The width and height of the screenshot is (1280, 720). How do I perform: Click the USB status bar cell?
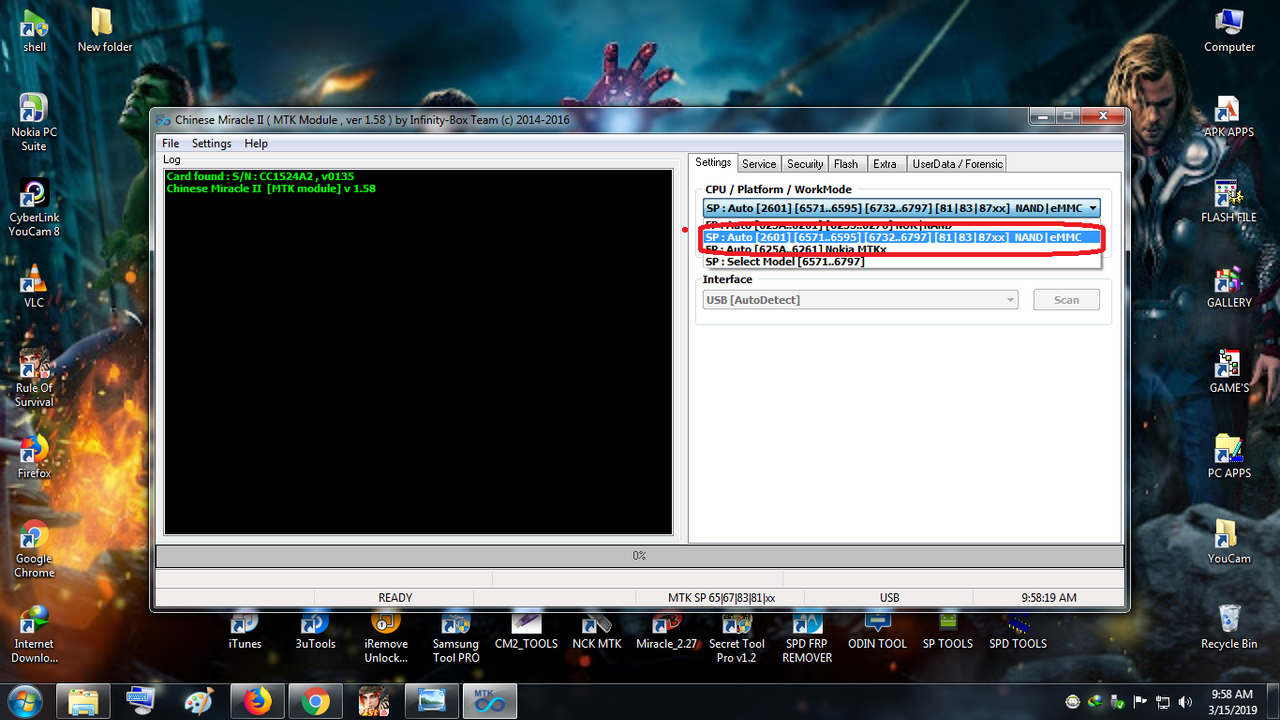pos(889,598)
